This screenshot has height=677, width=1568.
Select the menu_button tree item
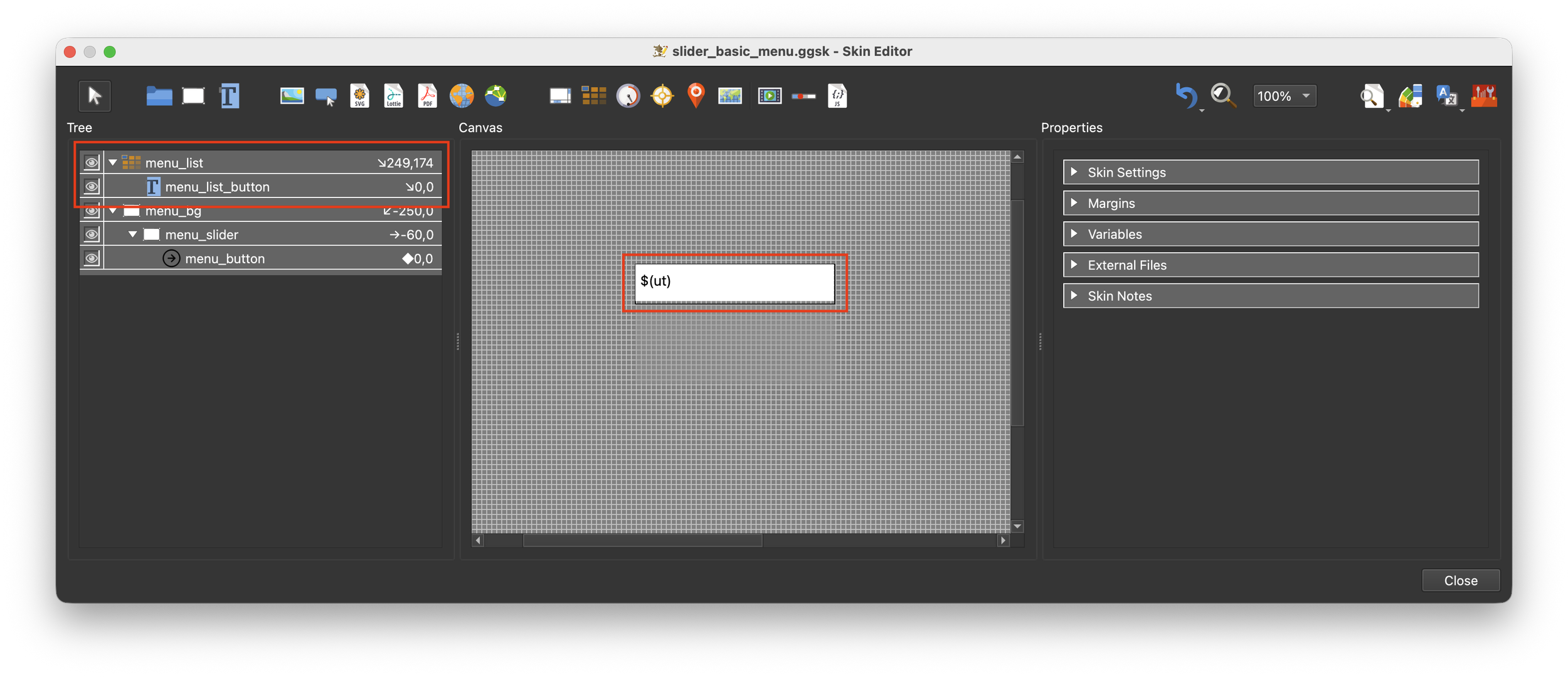pyautogui.click(x=225, y=258)
